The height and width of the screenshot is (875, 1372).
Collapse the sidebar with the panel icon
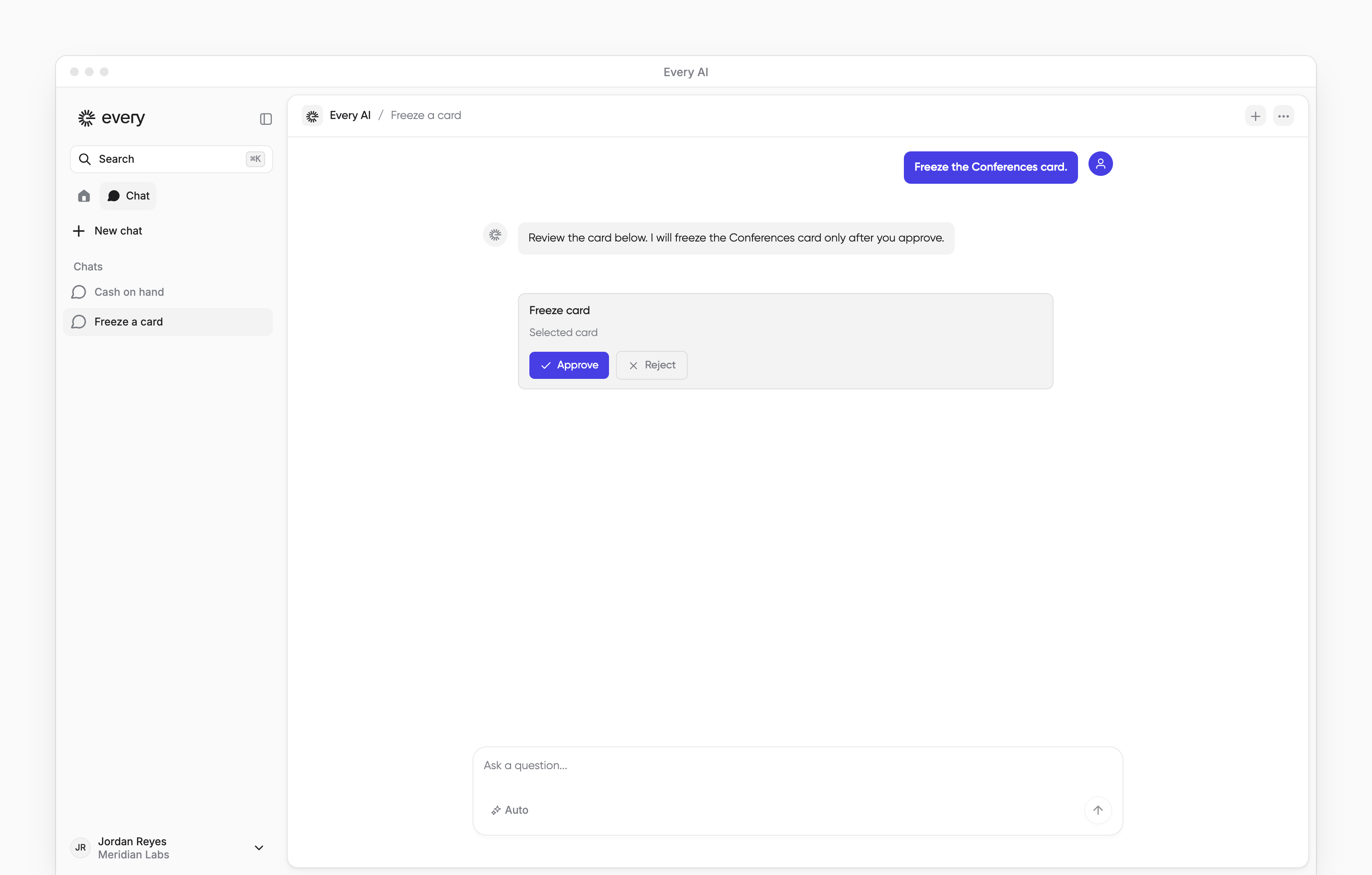[266, 119]
